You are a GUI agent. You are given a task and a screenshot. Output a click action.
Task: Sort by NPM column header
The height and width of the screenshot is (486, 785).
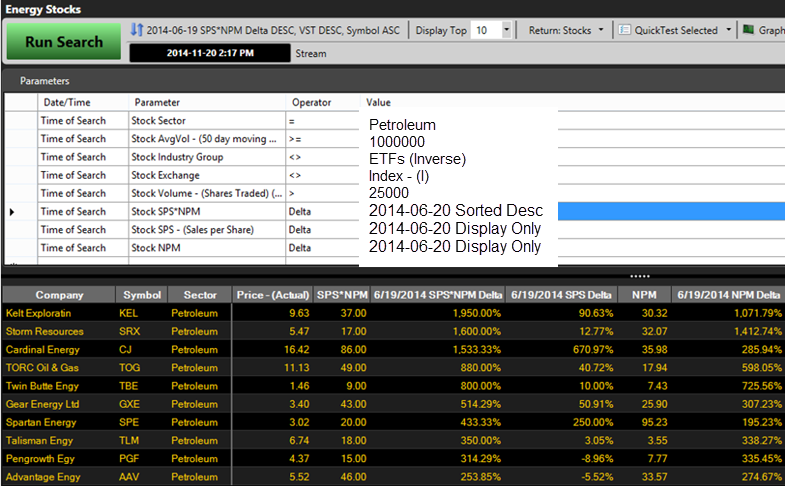pyautogui.click(x=644, y=295)
